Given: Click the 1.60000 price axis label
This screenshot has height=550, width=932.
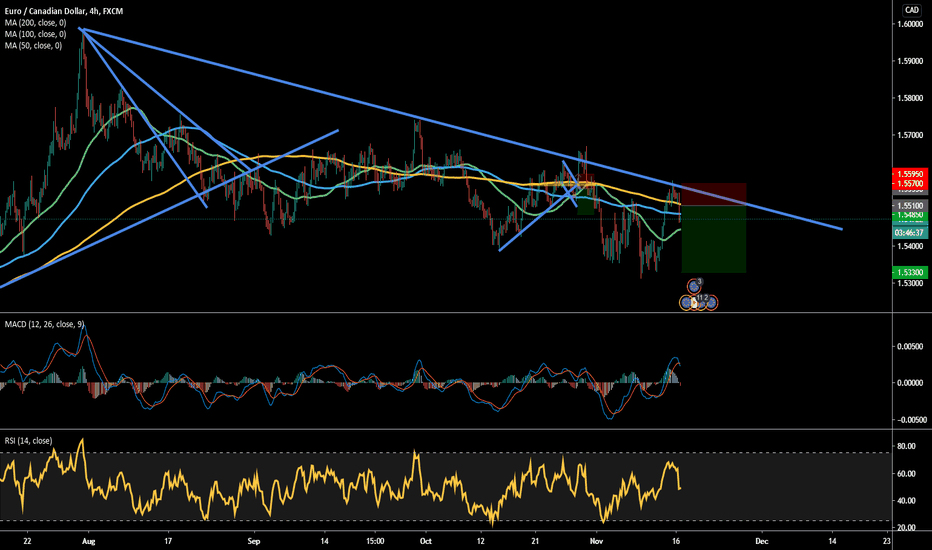Looking at the screenshot, I should point(910,24).
